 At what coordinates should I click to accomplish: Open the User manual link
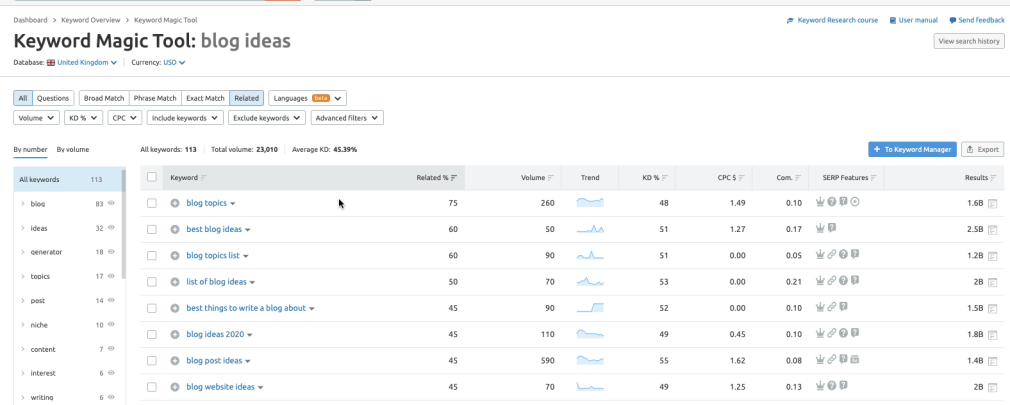click(913, 21)
